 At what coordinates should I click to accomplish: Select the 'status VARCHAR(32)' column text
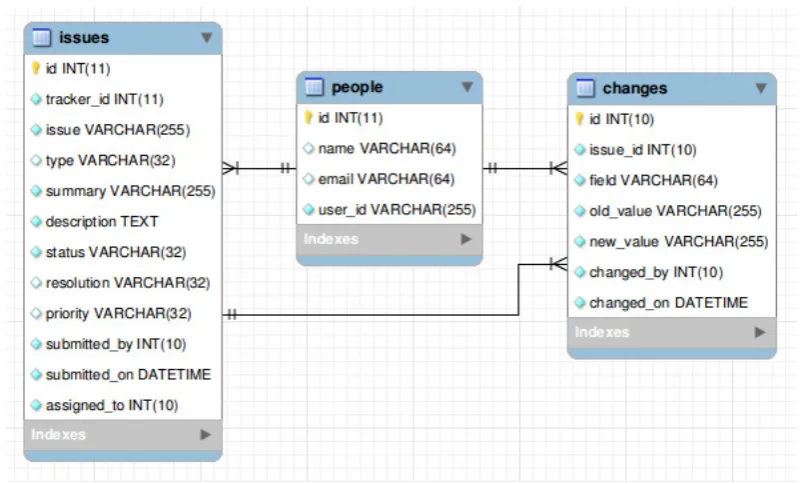coord(116,252)
